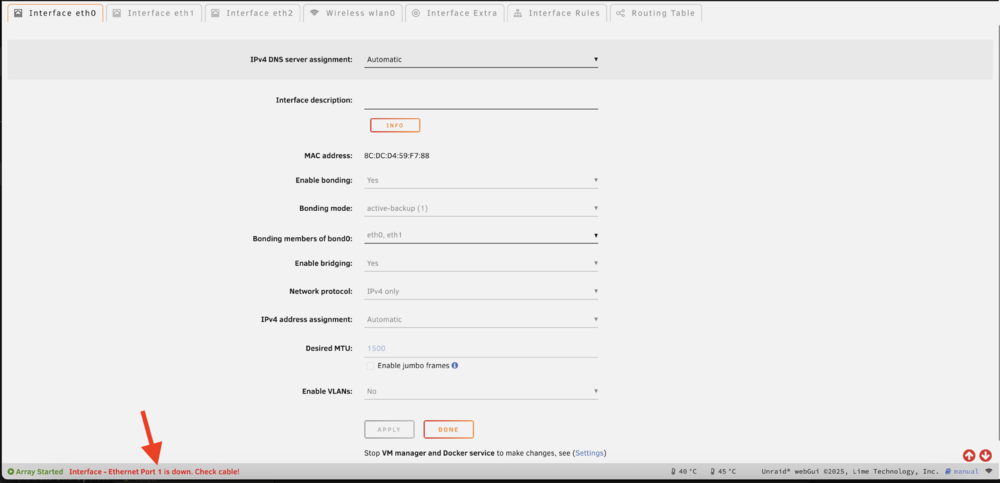The height and width of the screenshot is (483, 1000).
Task: Open the Enable VLANs dropdown
Action: pyautogui.click(x=481, y=391)
